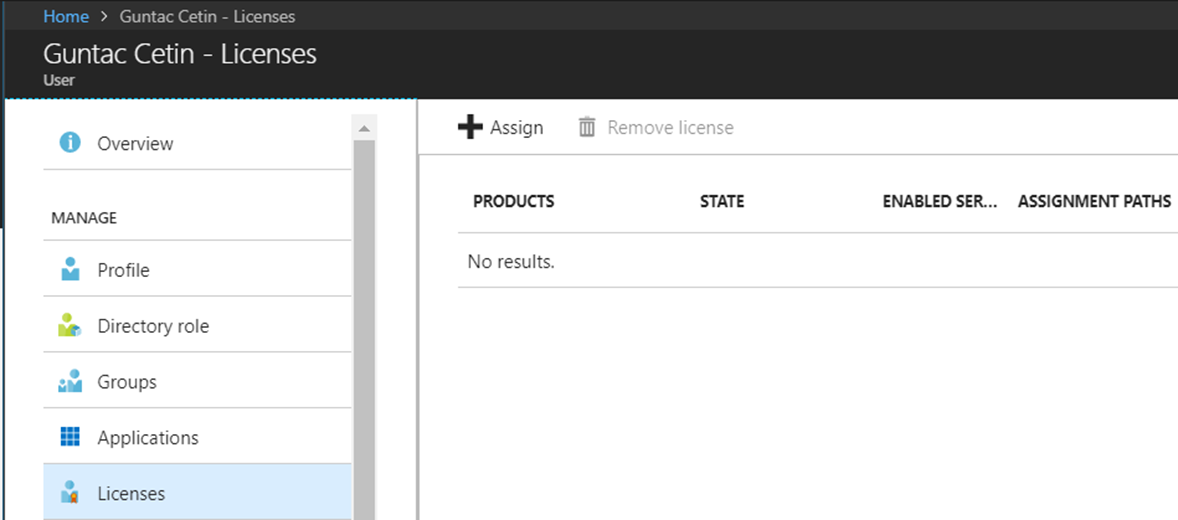Click the Remove license button text
Image resolution: width=1178 pixels, height=520 pixels.
[670, 128]
